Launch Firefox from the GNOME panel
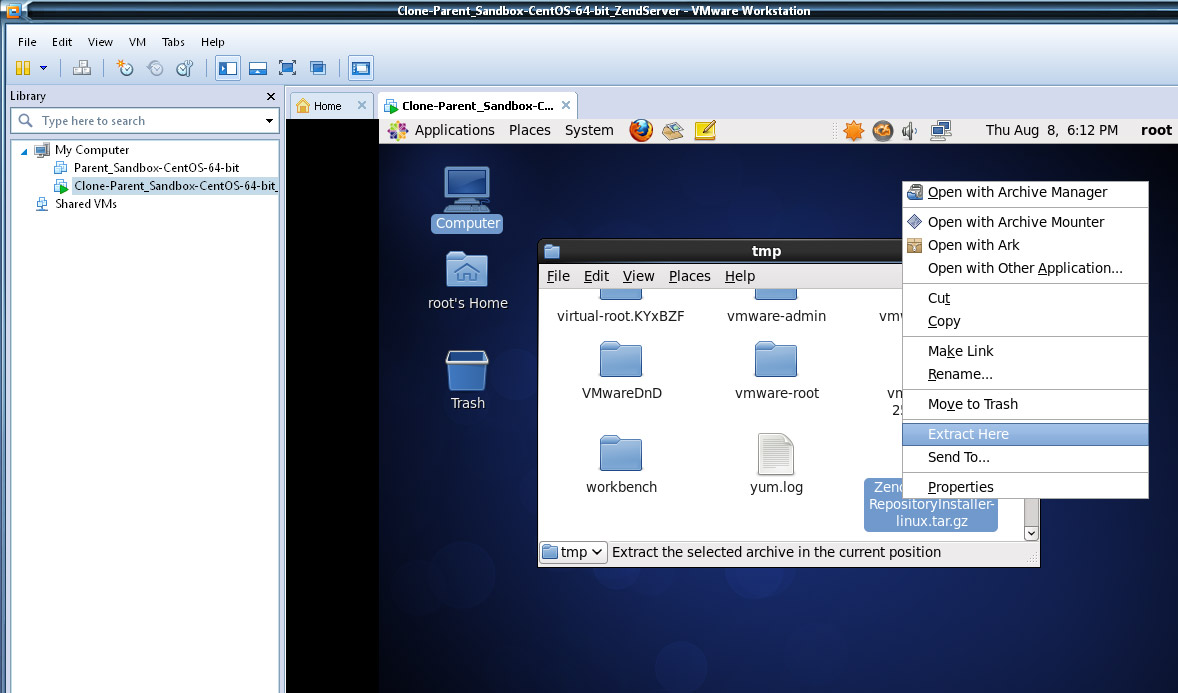 click(641, 131)
